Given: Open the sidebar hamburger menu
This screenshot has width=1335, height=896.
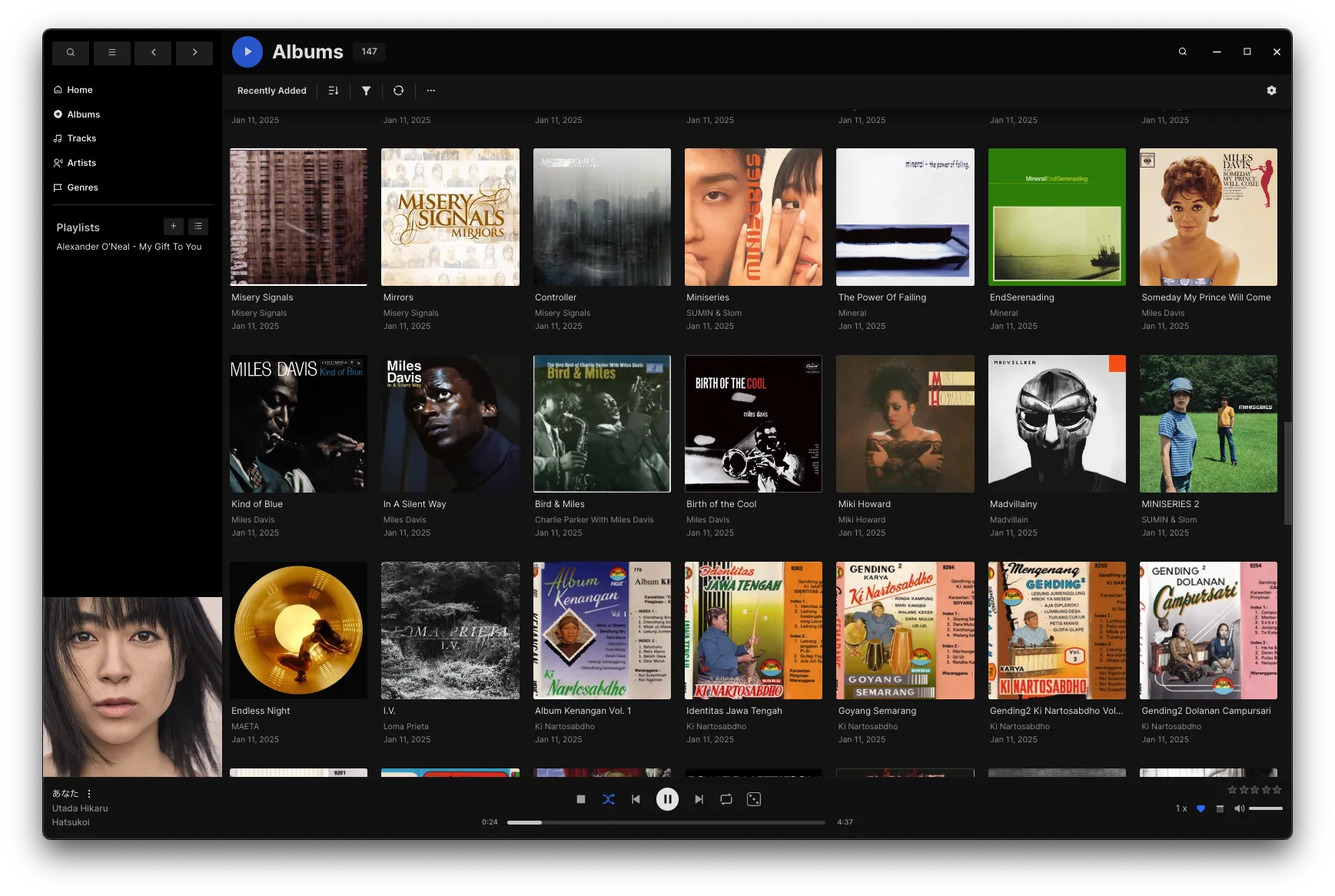Looking at the screenshot, I should 112,52.
